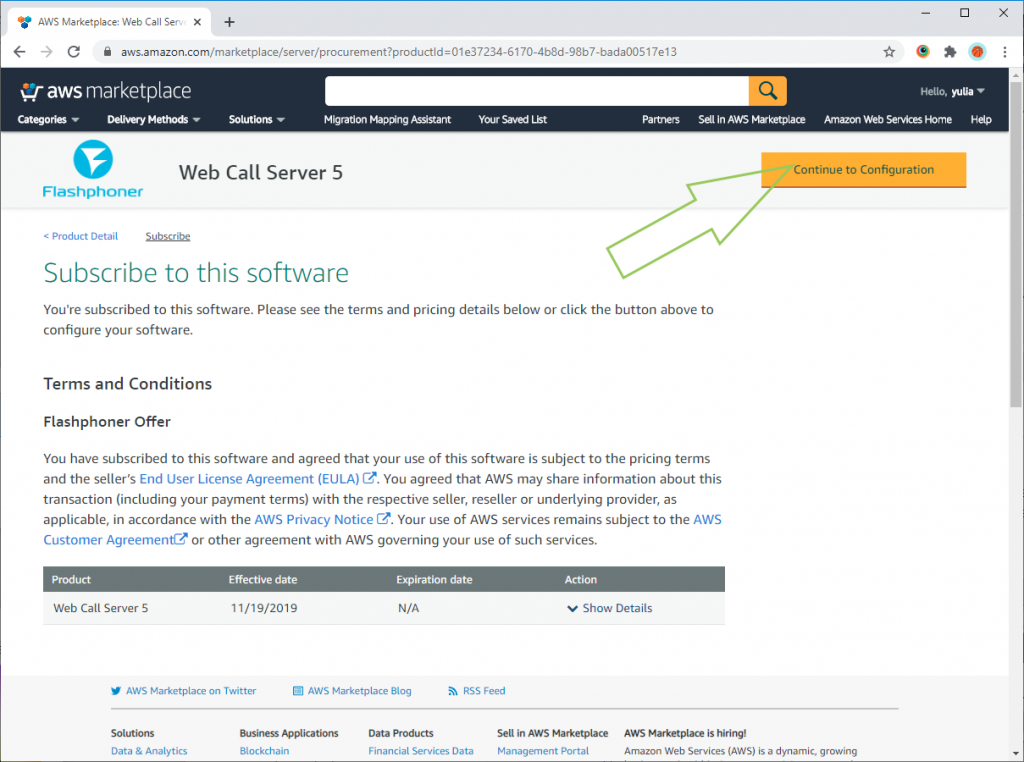
Task: Close the AWS Marketplace tab
Action: click(x=197, y=22)
